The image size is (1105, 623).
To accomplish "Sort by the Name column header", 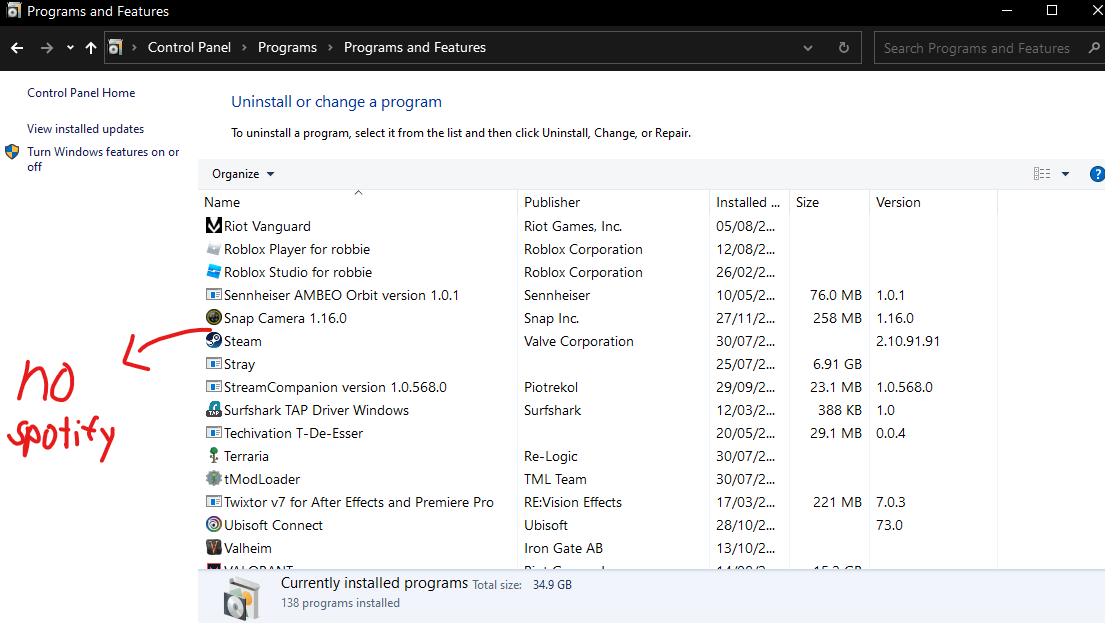I will tap(359, 202).
